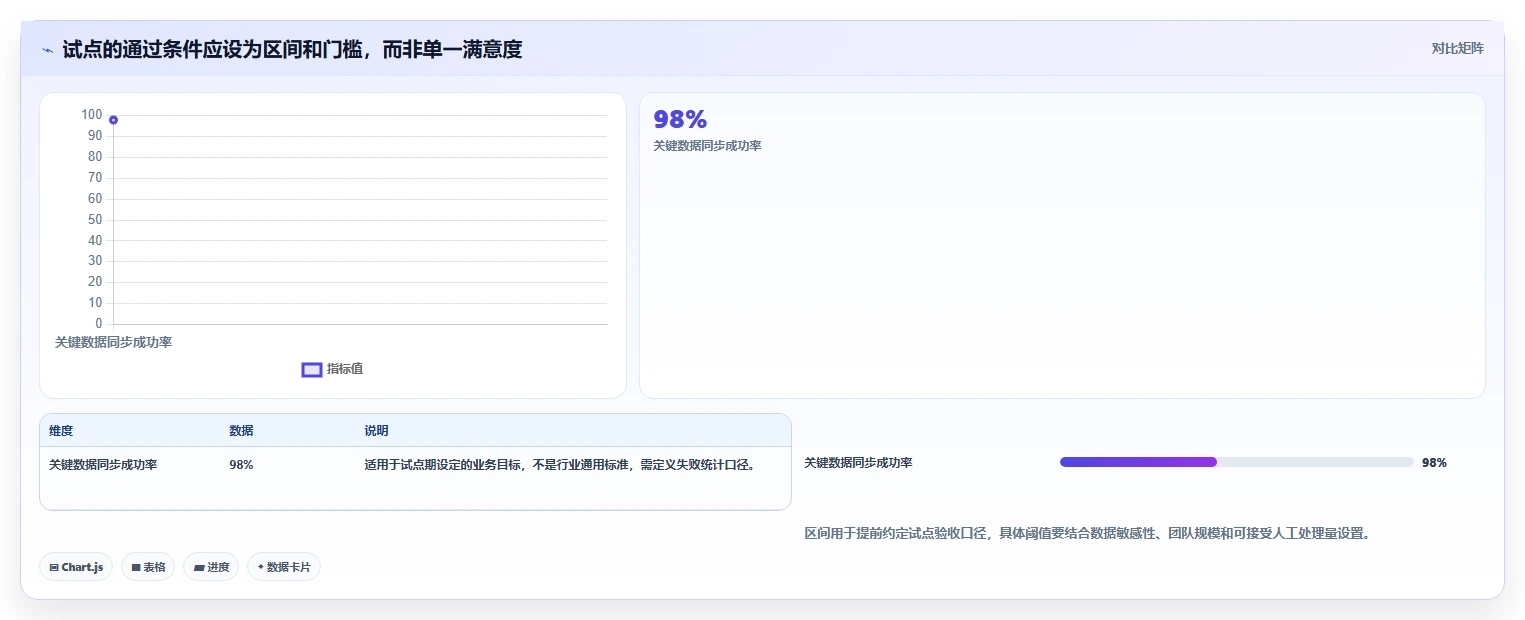The image size is (1525, 620).
Task: Click the title 试点的通过条件应设为区间和门槛
Action: click(x=292, y=49)
